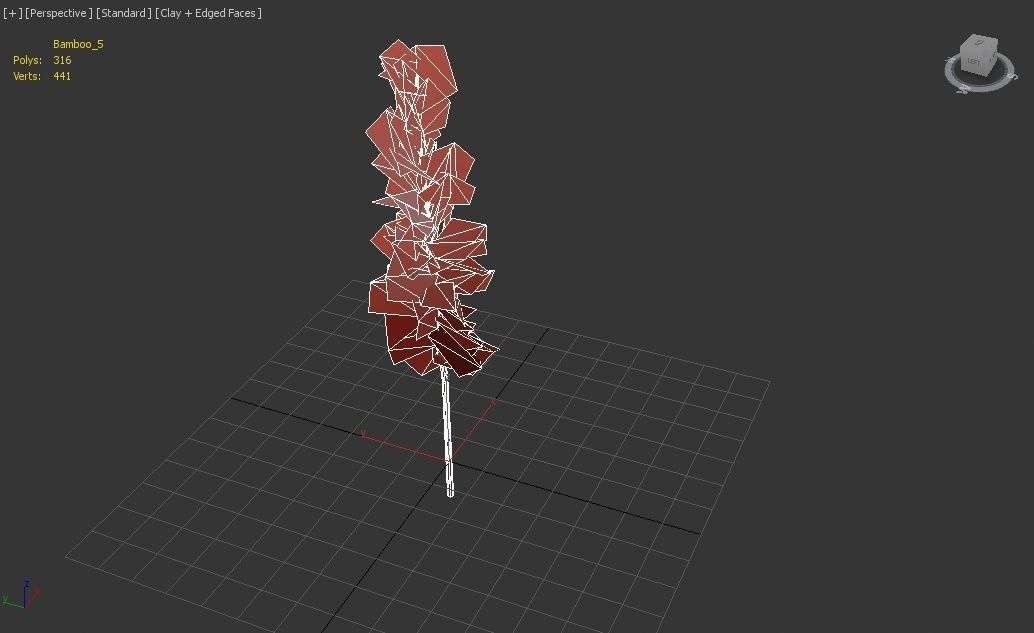Click the Bamboo_5 object name text

pyautogui.click(x=78, y=44)
